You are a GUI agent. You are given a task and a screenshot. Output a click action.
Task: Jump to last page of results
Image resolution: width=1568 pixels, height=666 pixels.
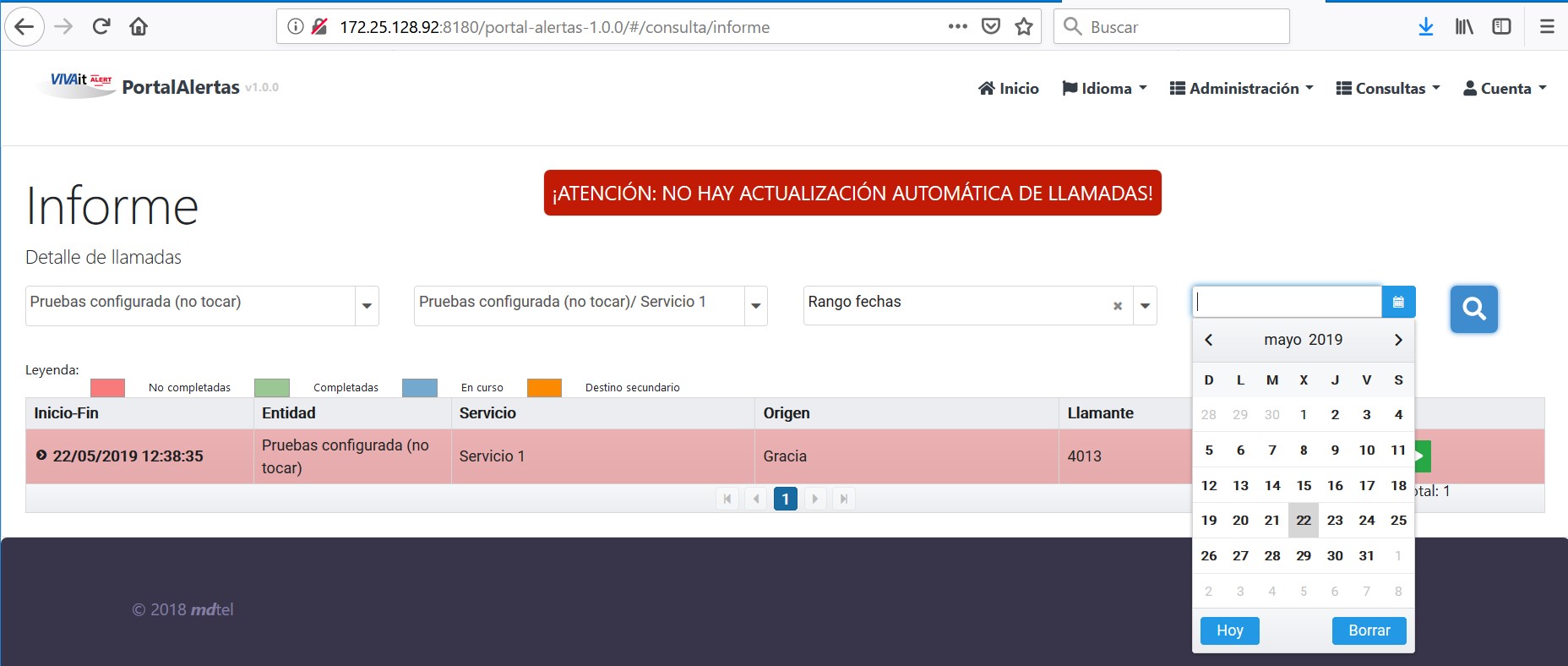click(844, 499)
